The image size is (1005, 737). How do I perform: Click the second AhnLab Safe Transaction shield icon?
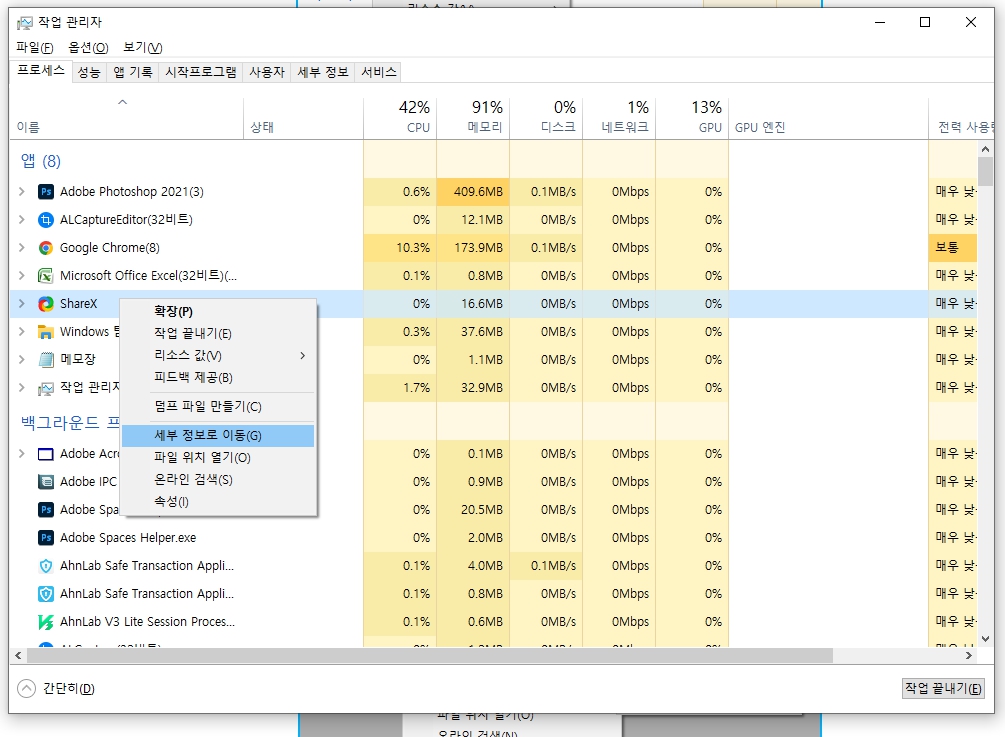46,594
